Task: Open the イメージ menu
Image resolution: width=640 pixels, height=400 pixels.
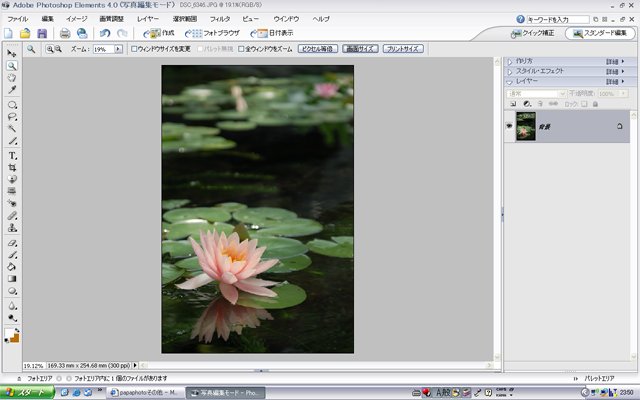Action: coord(77,19)
